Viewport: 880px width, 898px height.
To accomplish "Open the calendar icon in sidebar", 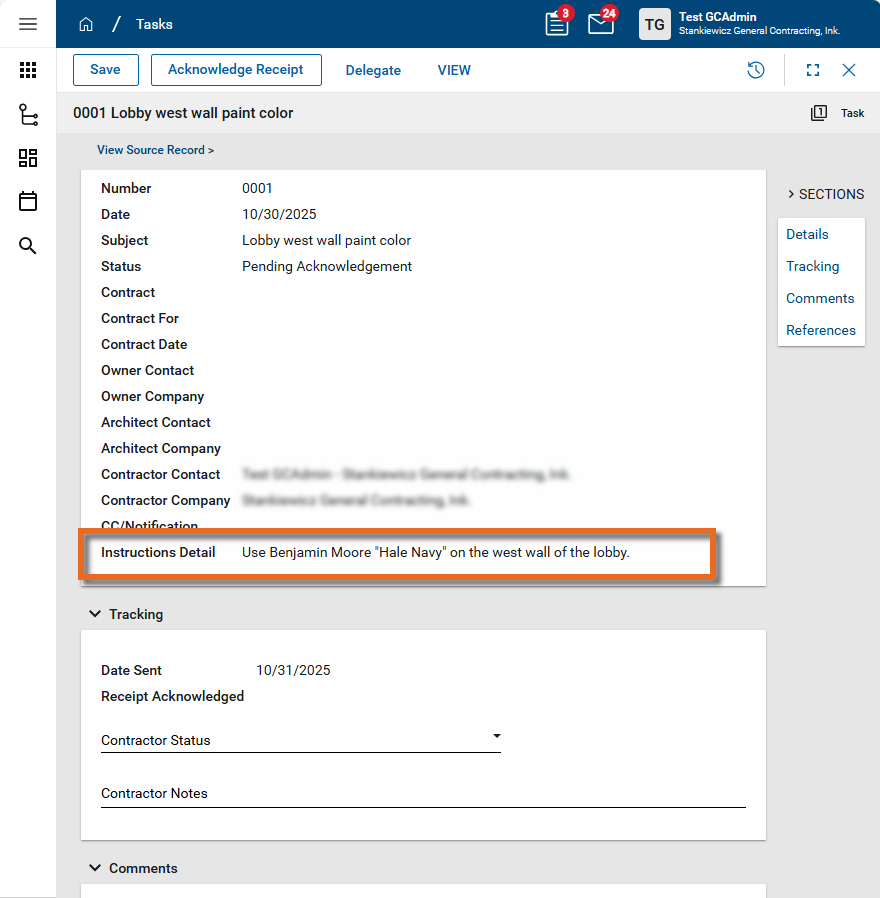I will [x=28, y=201].
